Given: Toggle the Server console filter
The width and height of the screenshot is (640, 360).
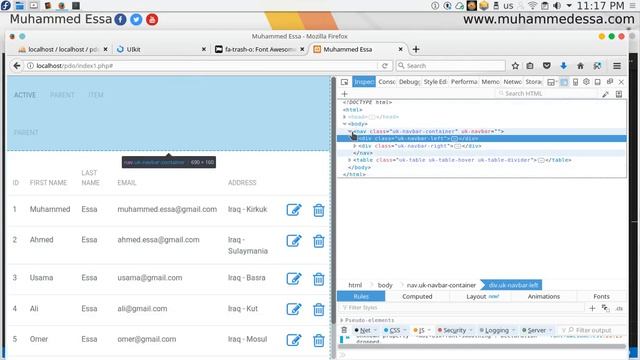Looking at the screenshot, I should pos(536,330).
